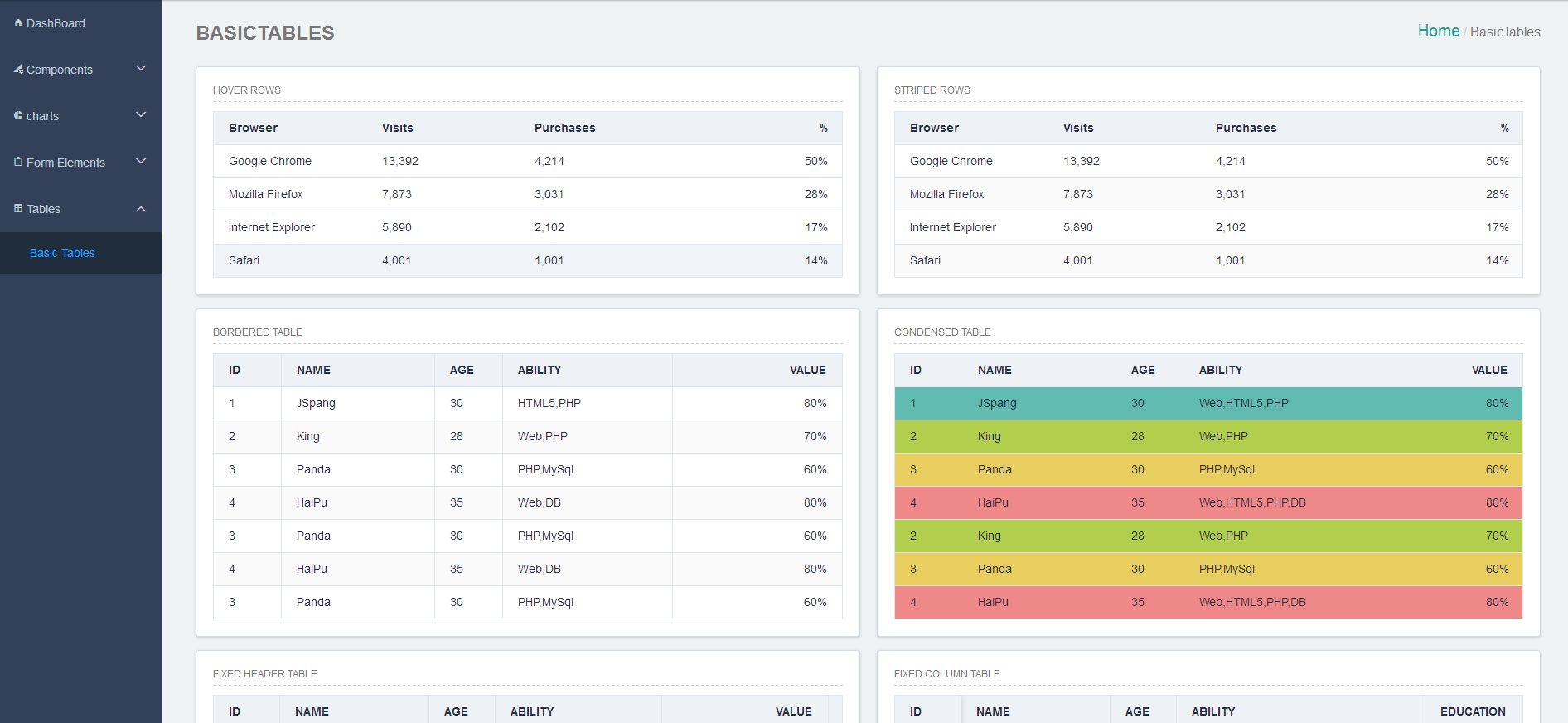Click the Safari row in Hover Rows
This screenshot has width=1568, height=723.
click(528, 260)
